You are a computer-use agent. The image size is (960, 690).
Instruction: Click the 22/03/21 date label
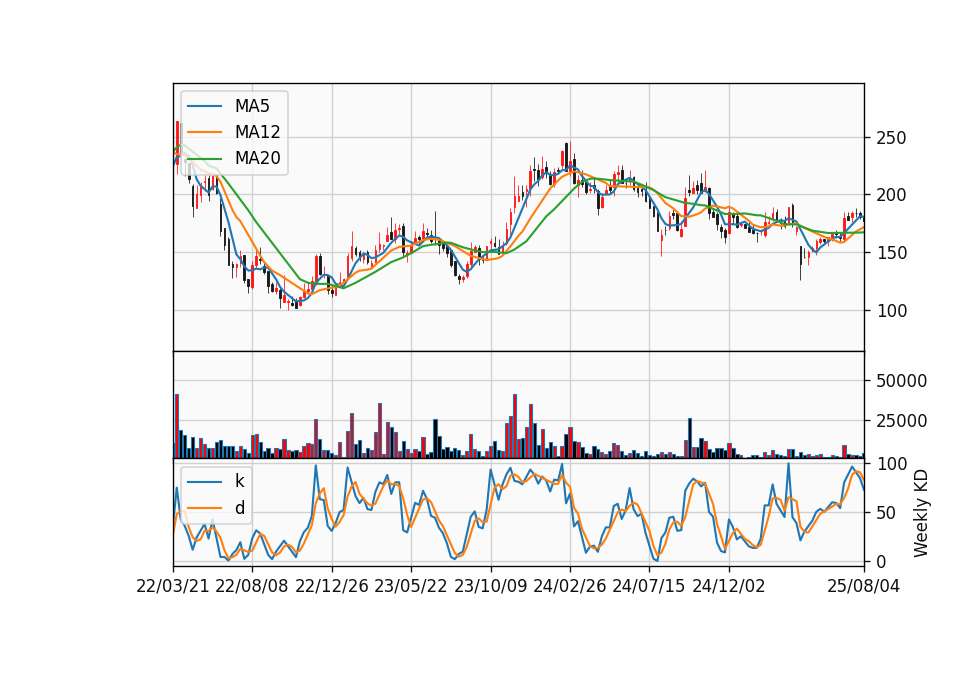173,586
